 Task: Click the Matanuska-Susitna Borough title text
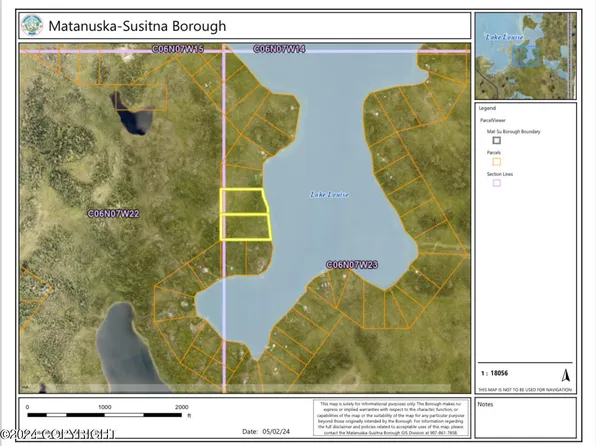pos(137,26)
